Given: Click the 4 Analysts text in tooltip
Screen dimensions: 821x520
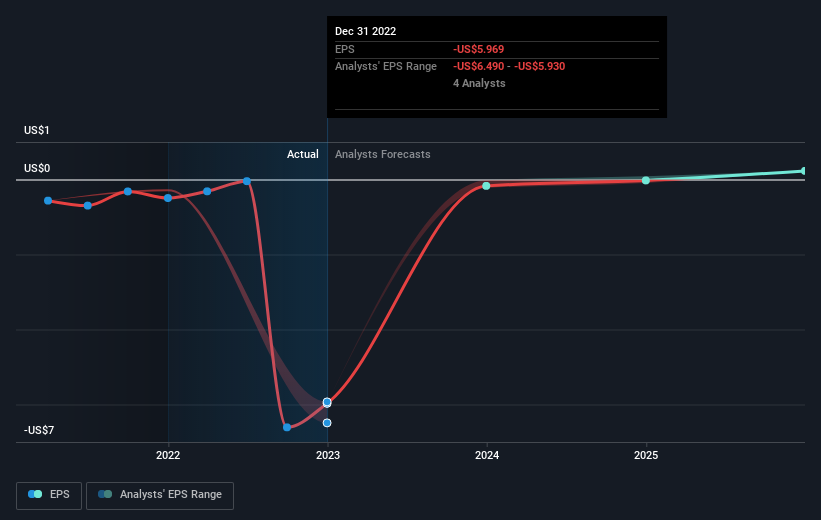Looking at the screenshot, I should (479, 83).
